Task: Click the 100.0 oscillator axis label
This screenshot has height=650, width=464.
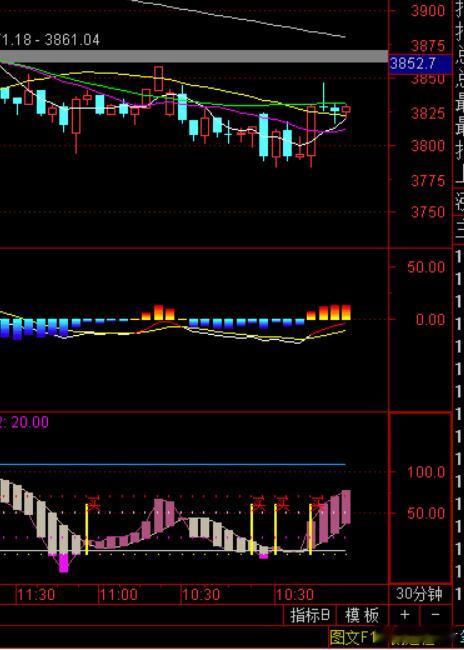Action: pos(426,472)
